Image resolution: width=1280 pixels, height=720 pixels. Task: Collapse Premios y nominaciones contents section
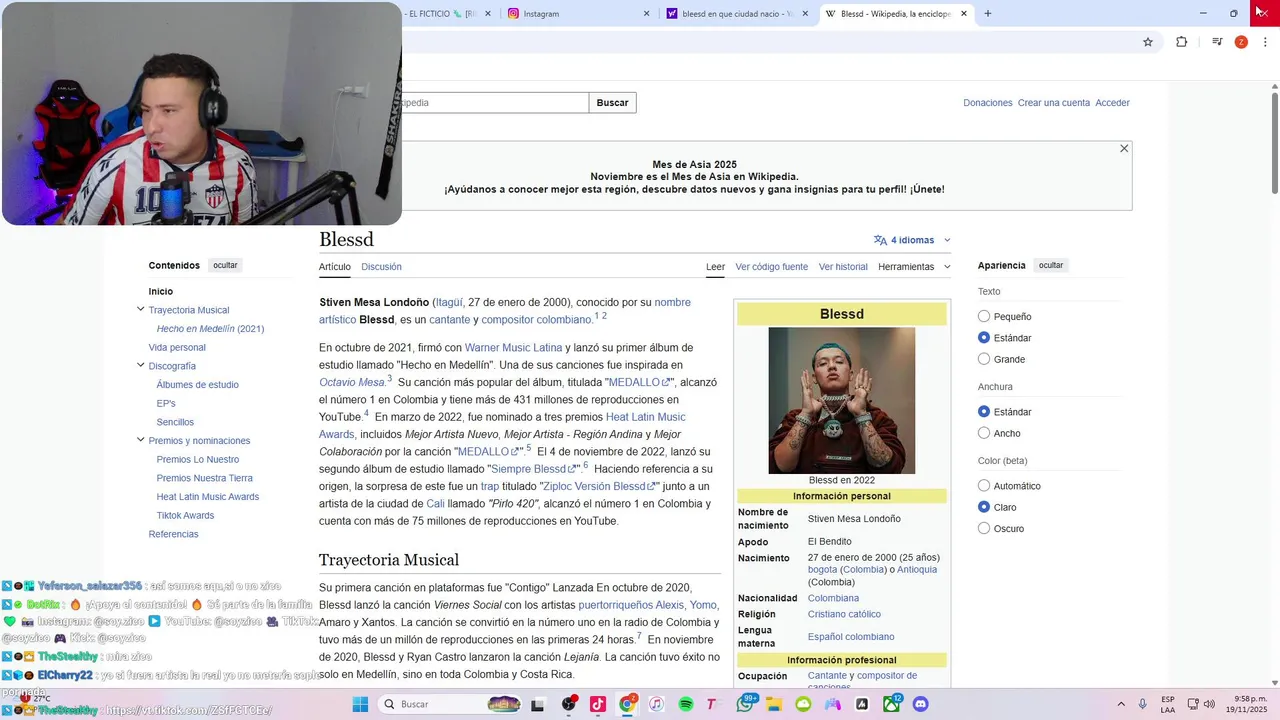point(141,440)
